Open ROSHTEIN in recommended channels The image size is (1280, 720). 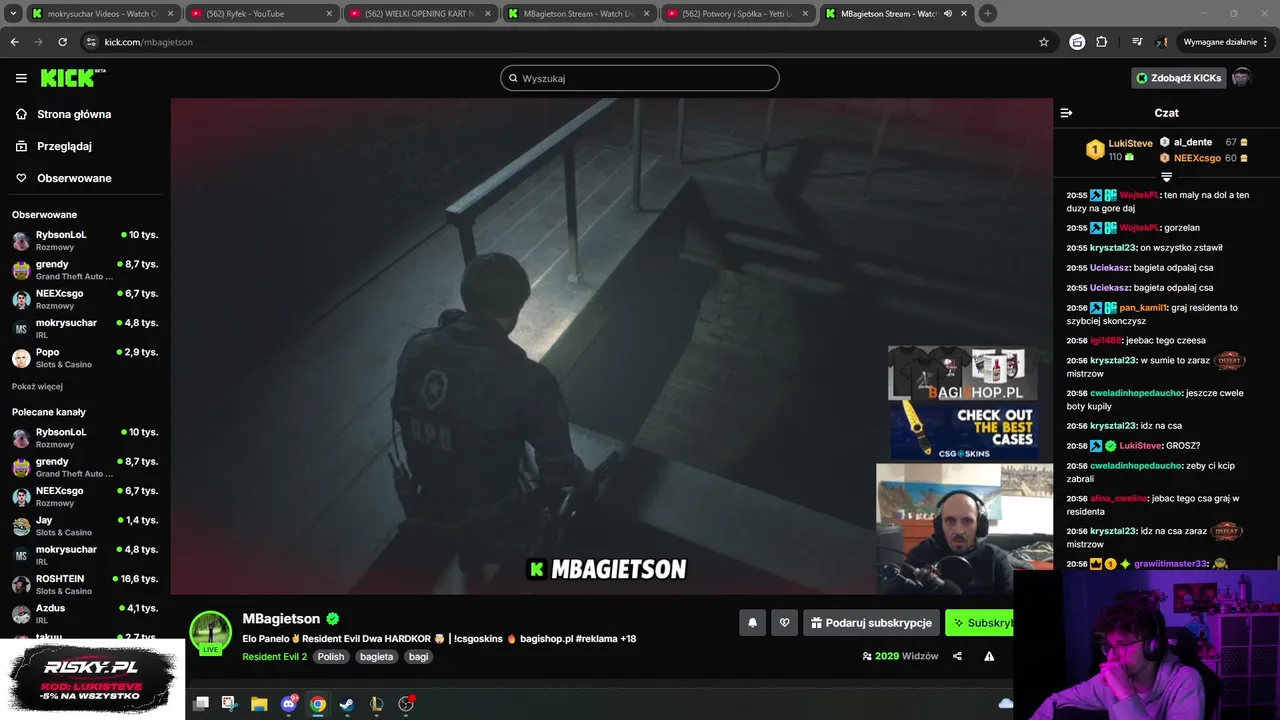tap(85, 584)
